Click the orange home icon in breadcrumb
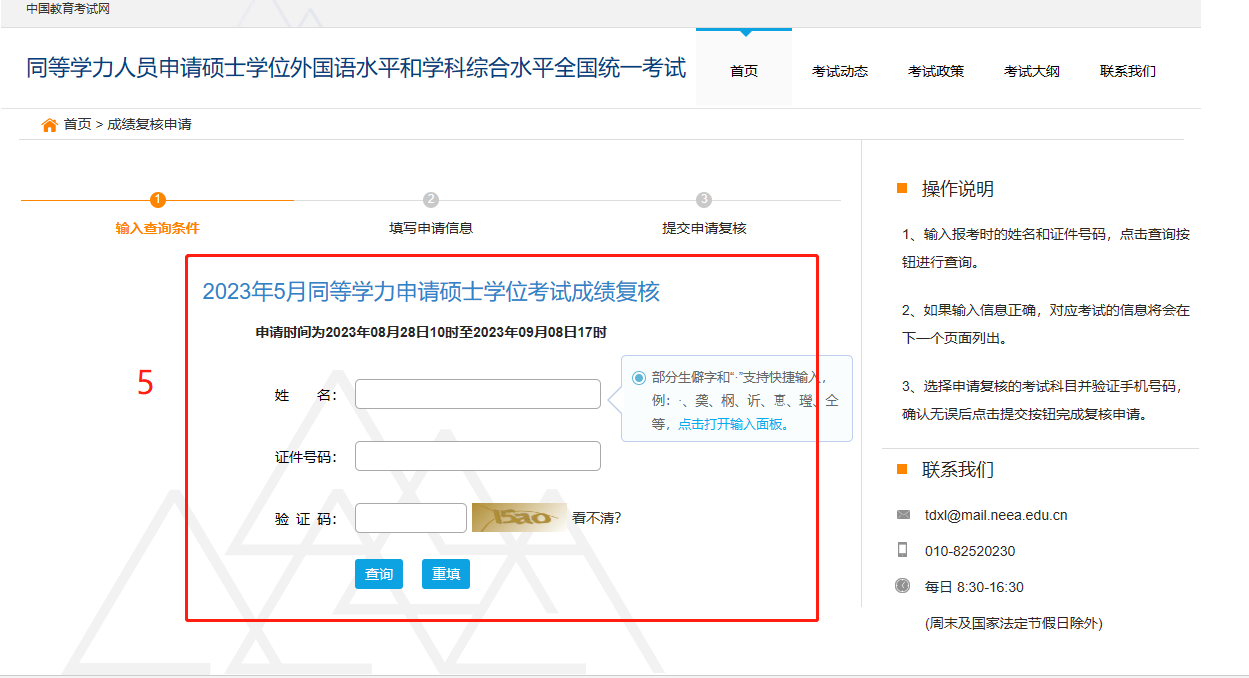 tap(49, 125)
